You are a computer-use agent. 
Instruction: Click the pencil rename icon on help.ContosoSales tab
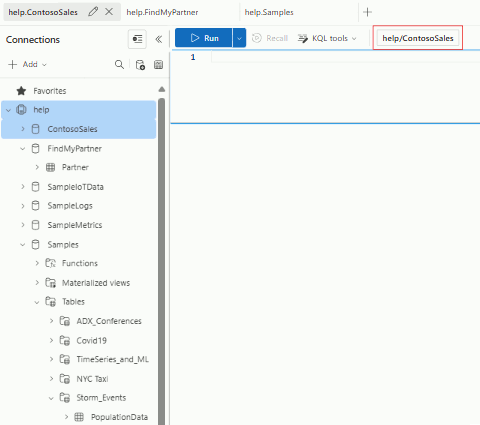click(93, 12)
